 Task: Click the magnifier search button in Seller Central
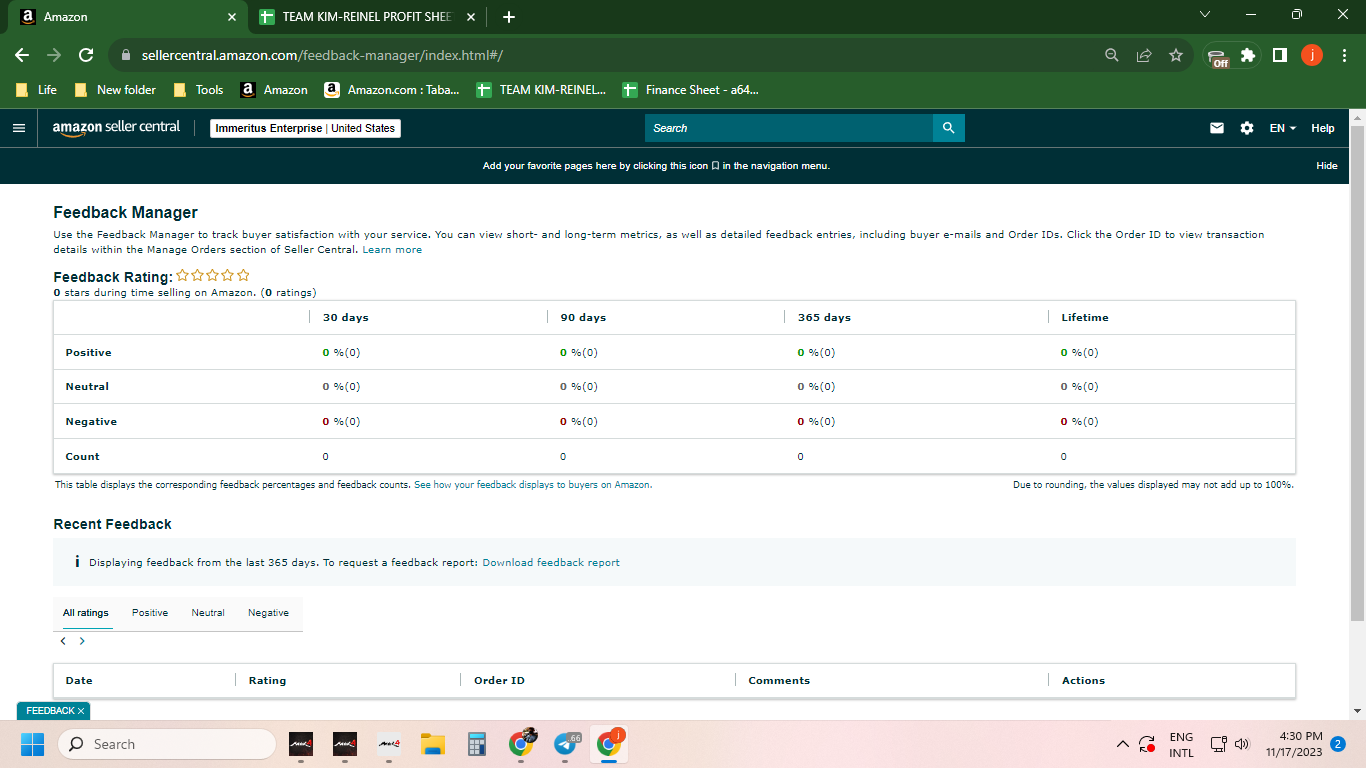tap(948, 128)
